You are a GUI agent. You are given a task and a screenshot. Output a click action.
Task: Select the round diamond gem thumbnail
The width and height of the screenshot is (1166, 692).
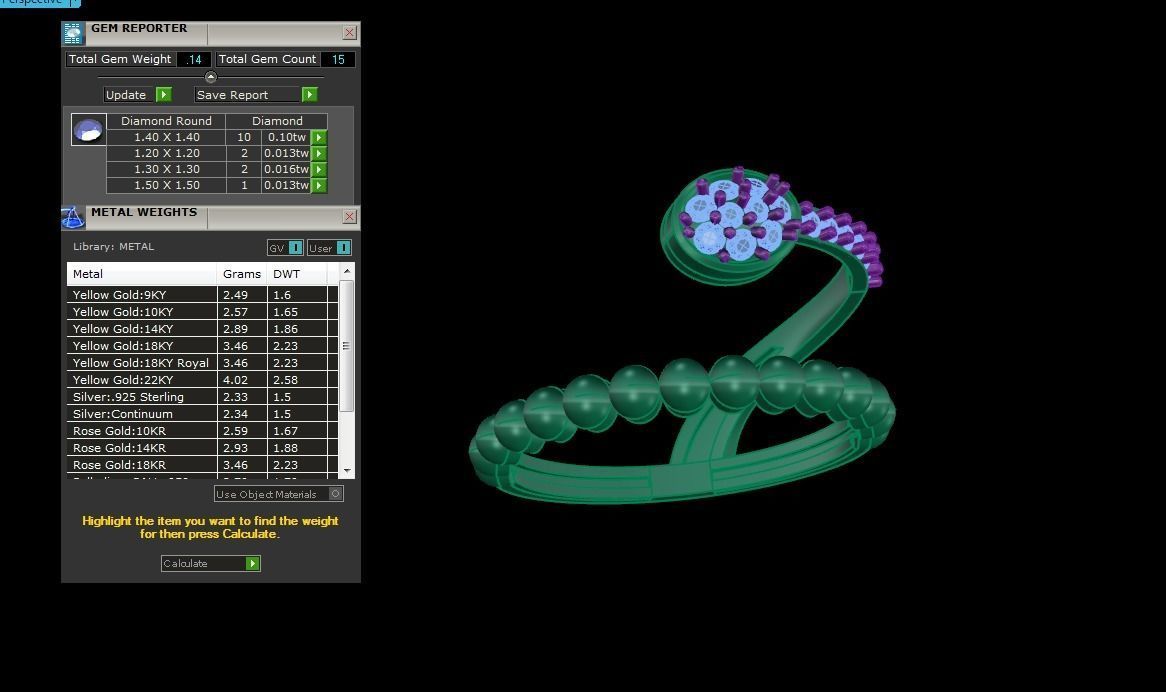(x=88, y=130)
